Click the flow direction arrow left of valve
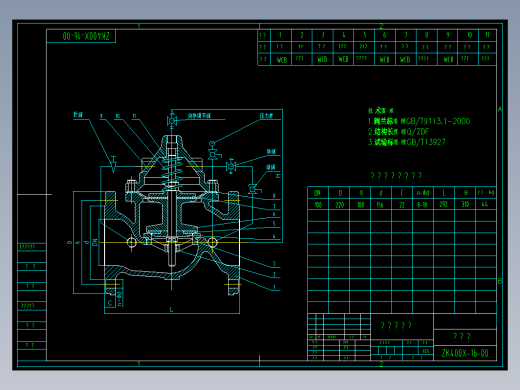The width and height of the screenshot is (520, 390). pyautogui.click(x=113, y=164)
